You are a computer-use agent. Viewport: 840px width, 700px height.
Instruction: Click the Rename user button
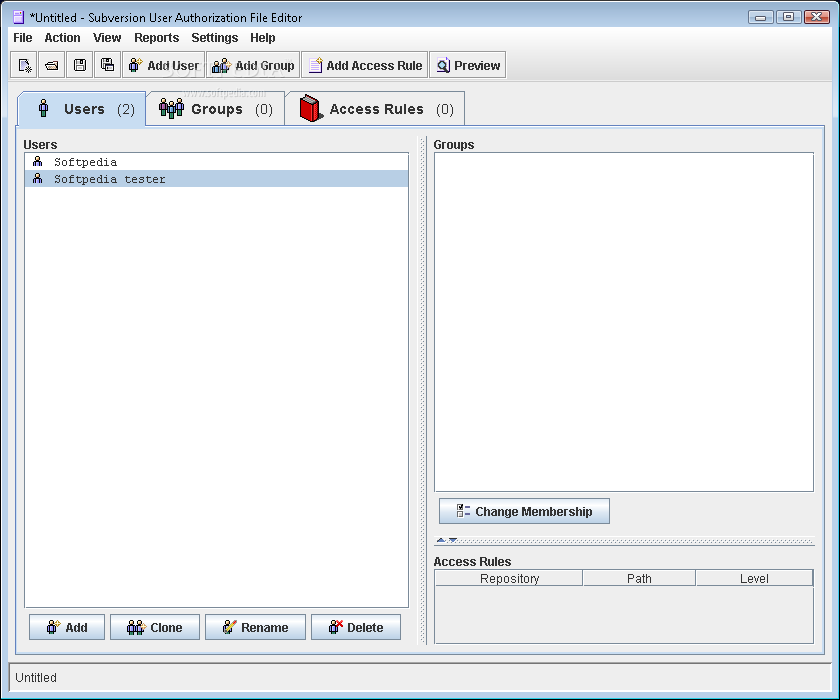[x=256, y=627]
